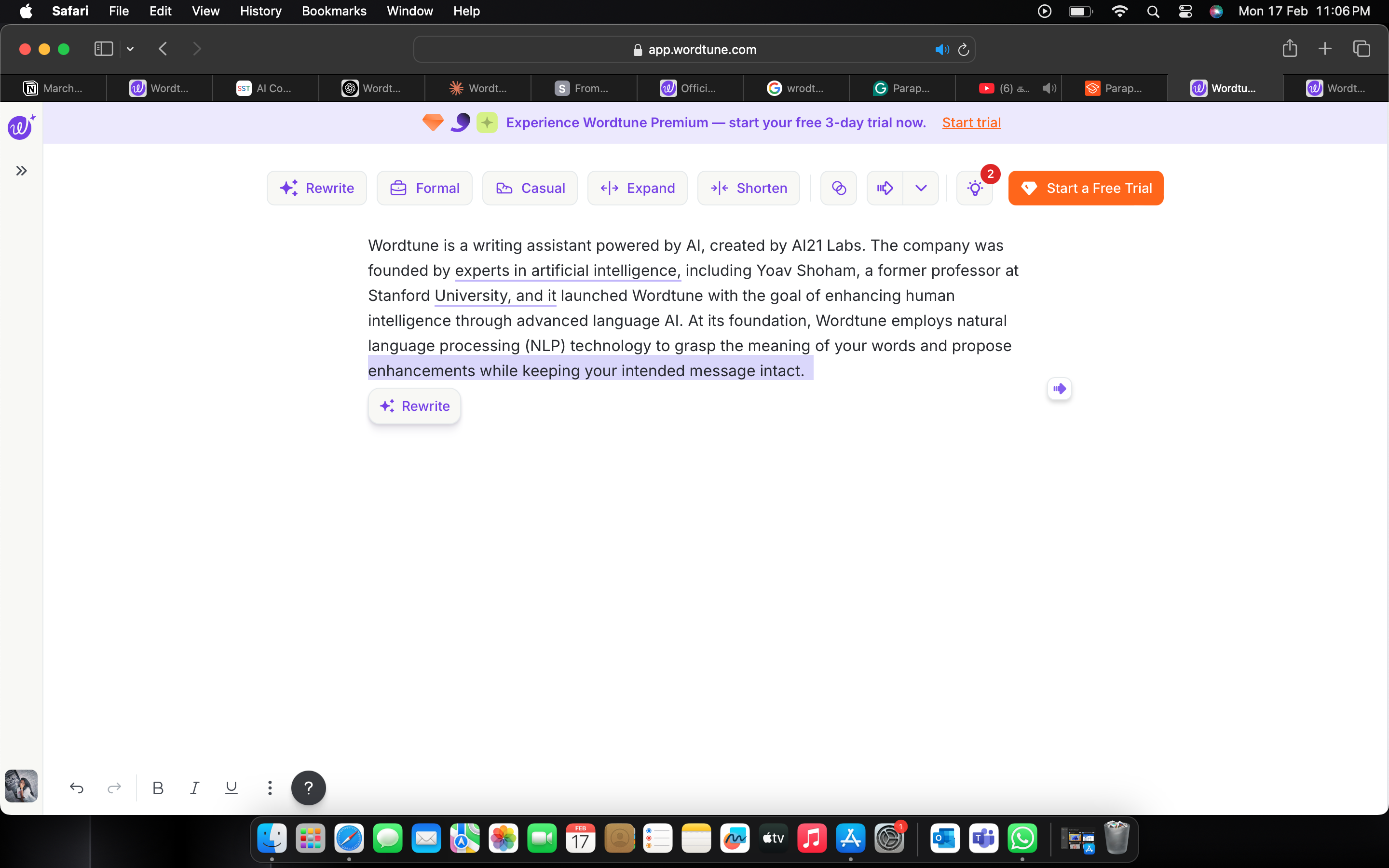Screen dimensions: 1389x868
Task: Click Start a Free Trial button
Action: [x=1086, y=188]
